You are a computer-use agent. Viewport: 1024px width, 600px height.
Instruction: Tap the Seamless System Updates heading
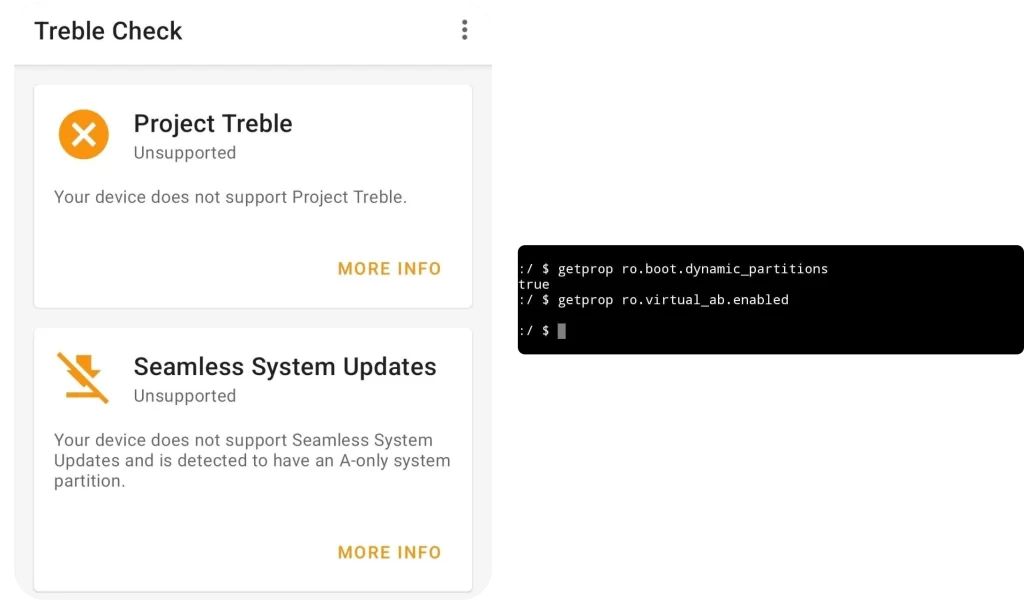[285, 367]
